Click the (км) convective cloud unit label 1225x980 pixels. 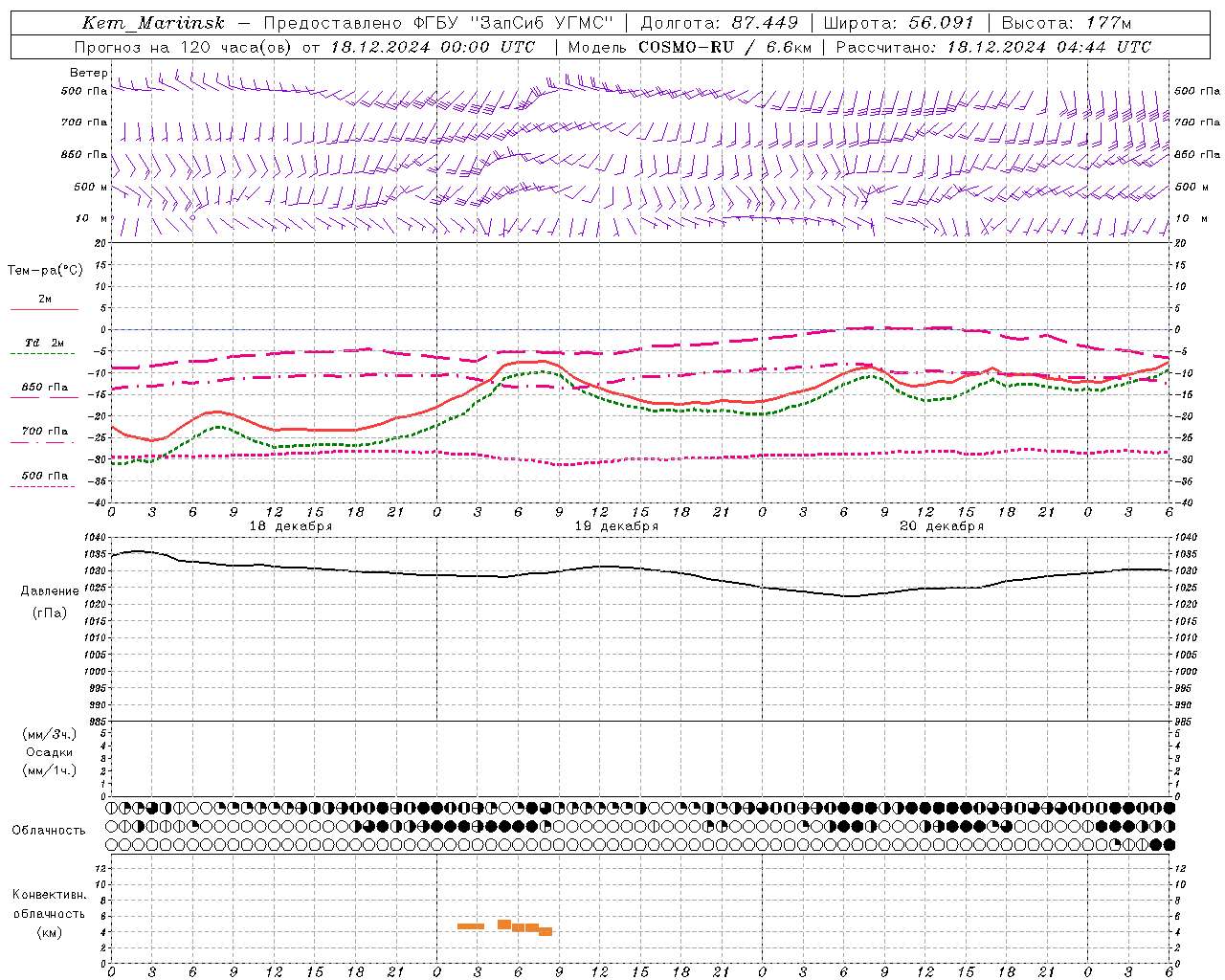[50, 932]
